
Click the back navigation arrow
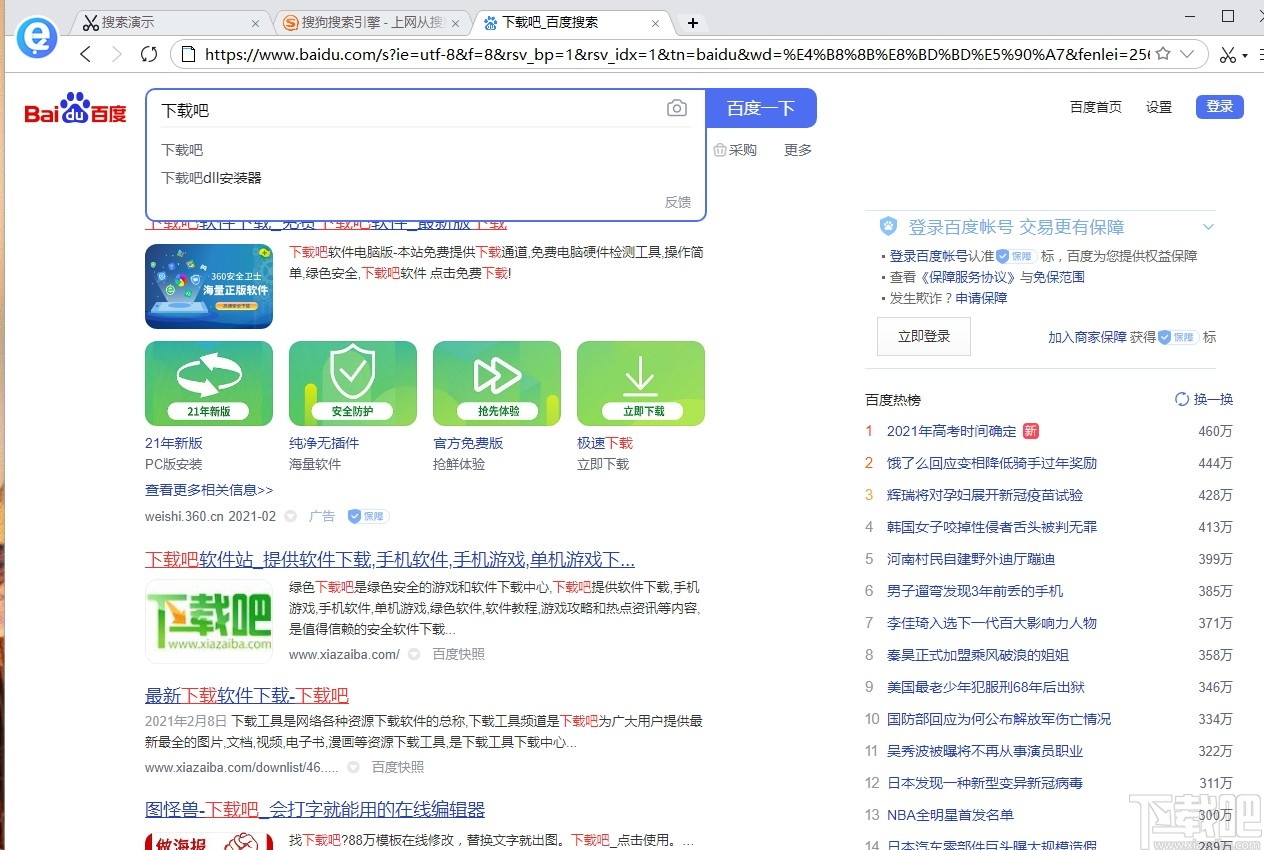(85, 56)
